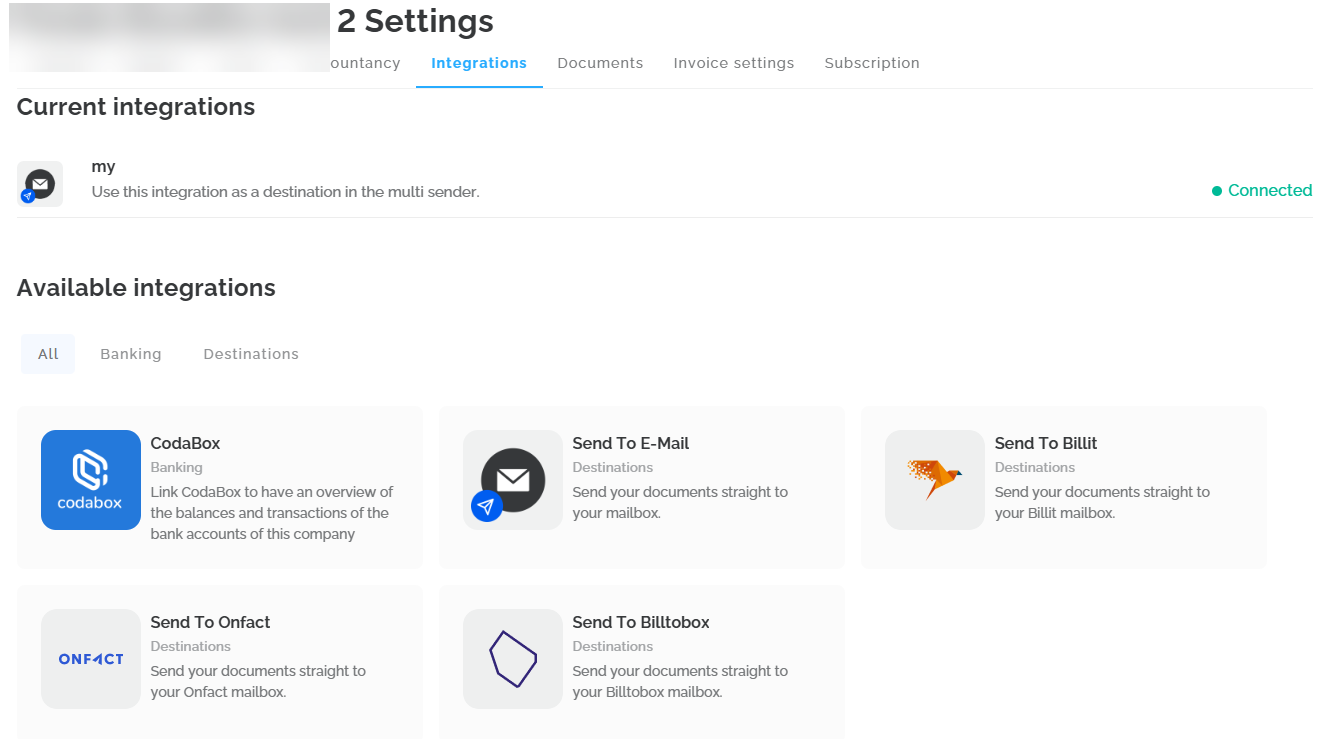1341x739 pixels.
Task: Filter integrations by All
Action: [x=48, y=354]
